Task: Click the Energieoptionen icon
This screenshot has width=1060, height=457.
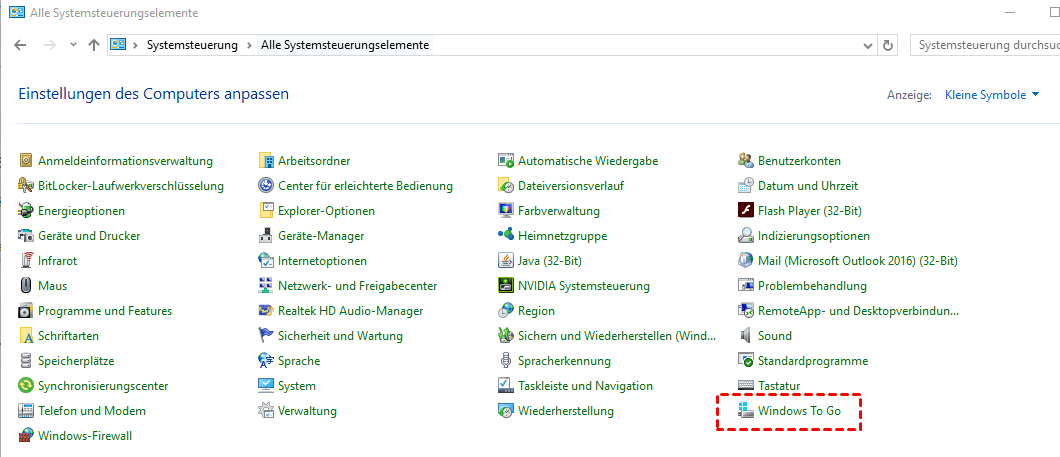Action: coord(27,211)
